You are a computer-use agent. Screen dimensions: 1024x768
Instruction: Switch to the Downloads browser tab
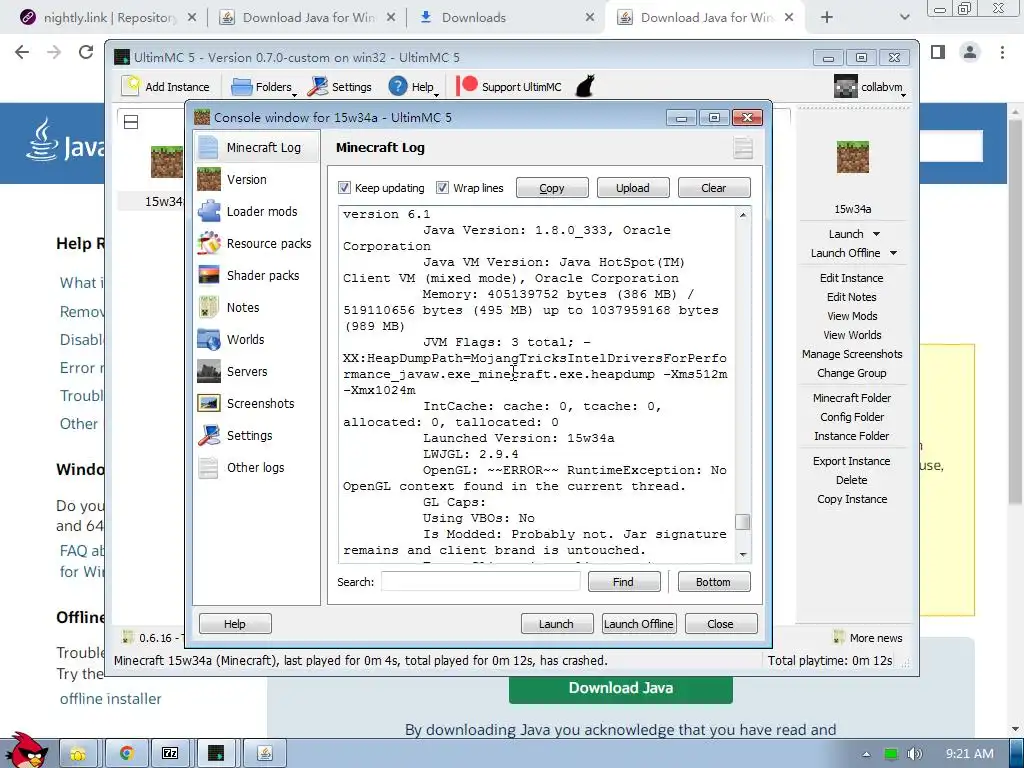tap(506, 18)
